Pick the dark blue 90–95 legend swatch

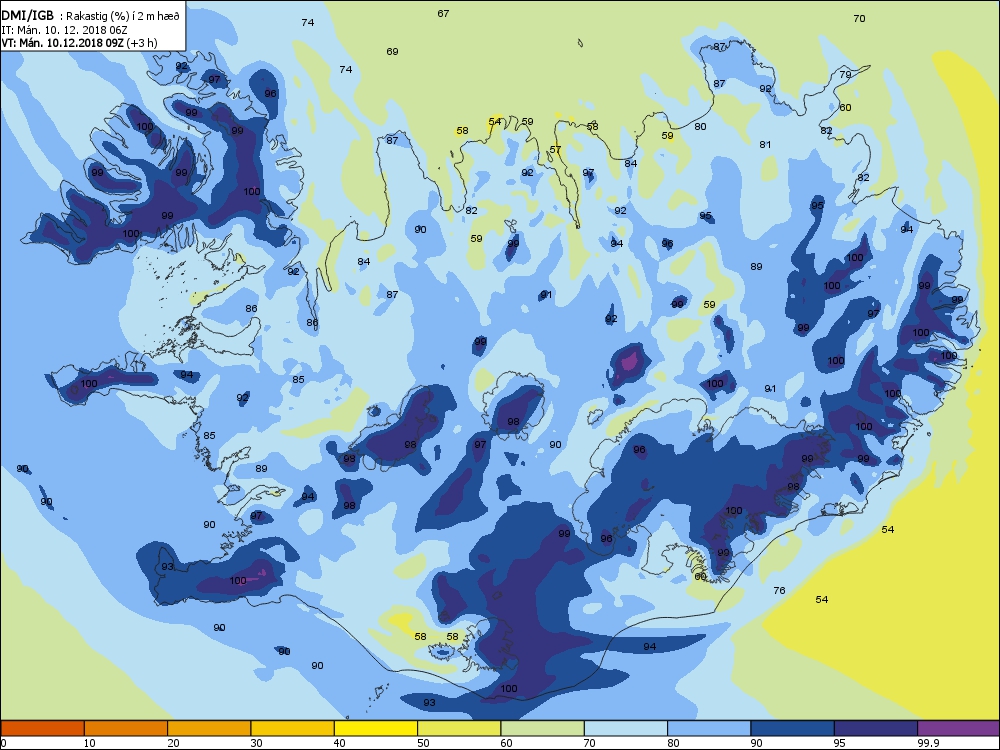pos(793,728)
